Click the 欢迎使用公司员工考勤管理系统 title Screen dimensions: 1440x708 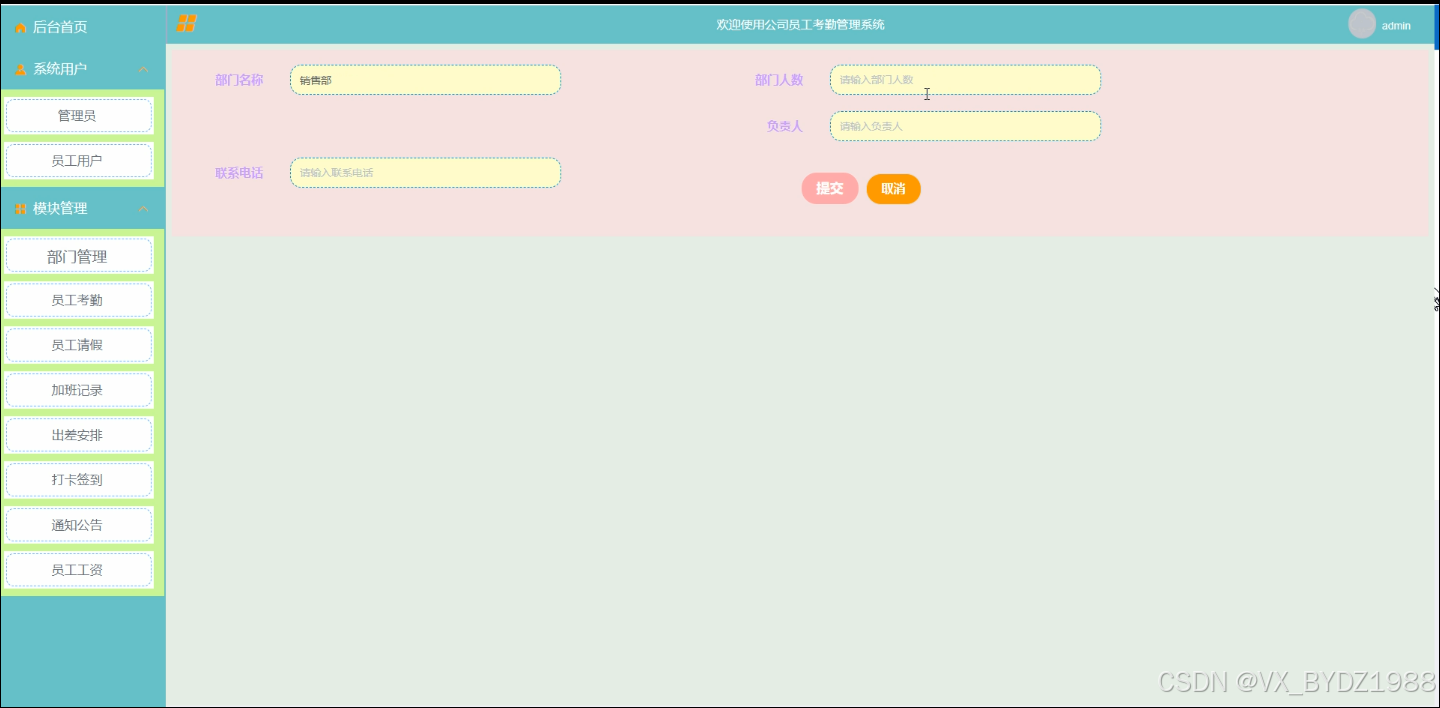(x=800, y=25)
